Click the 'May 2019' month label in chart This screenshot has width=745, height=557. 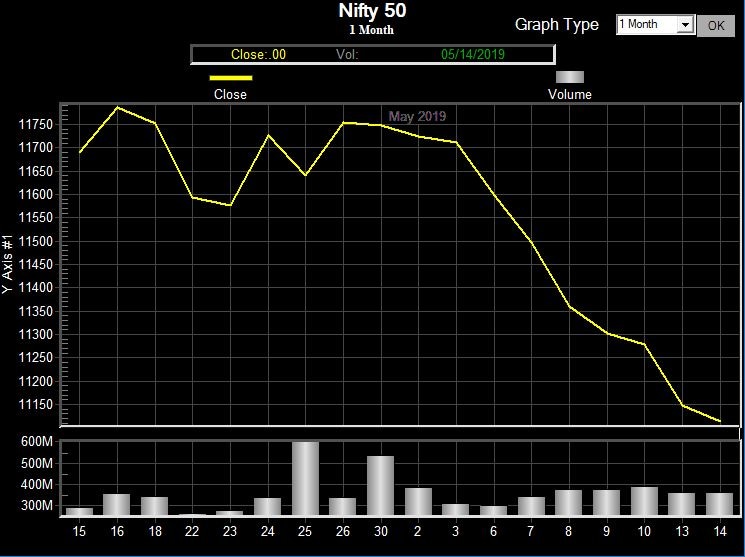tap(417, 117)
